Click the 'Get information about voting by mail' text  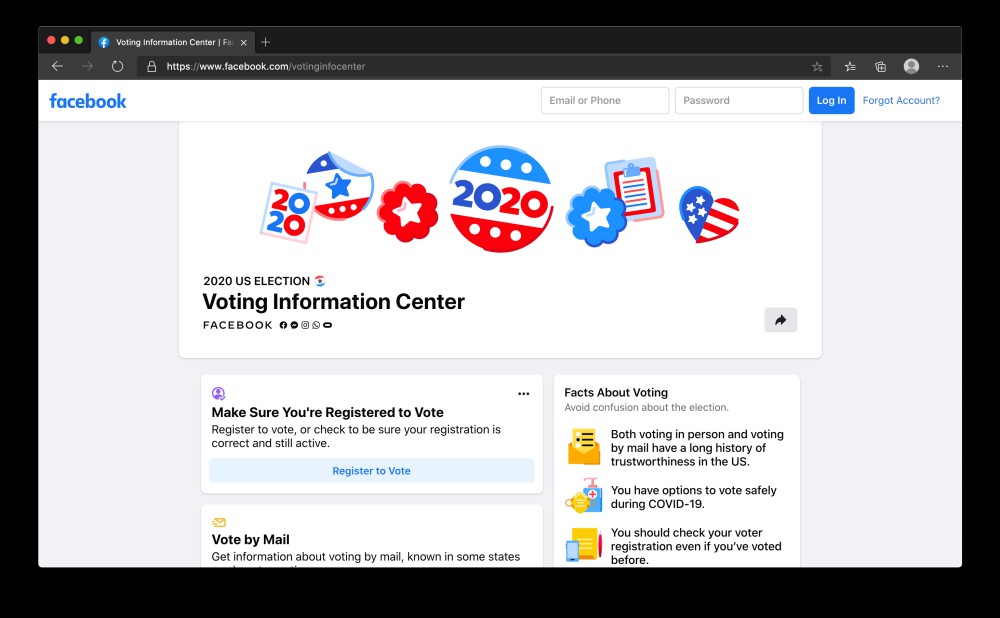click(366, 557)
